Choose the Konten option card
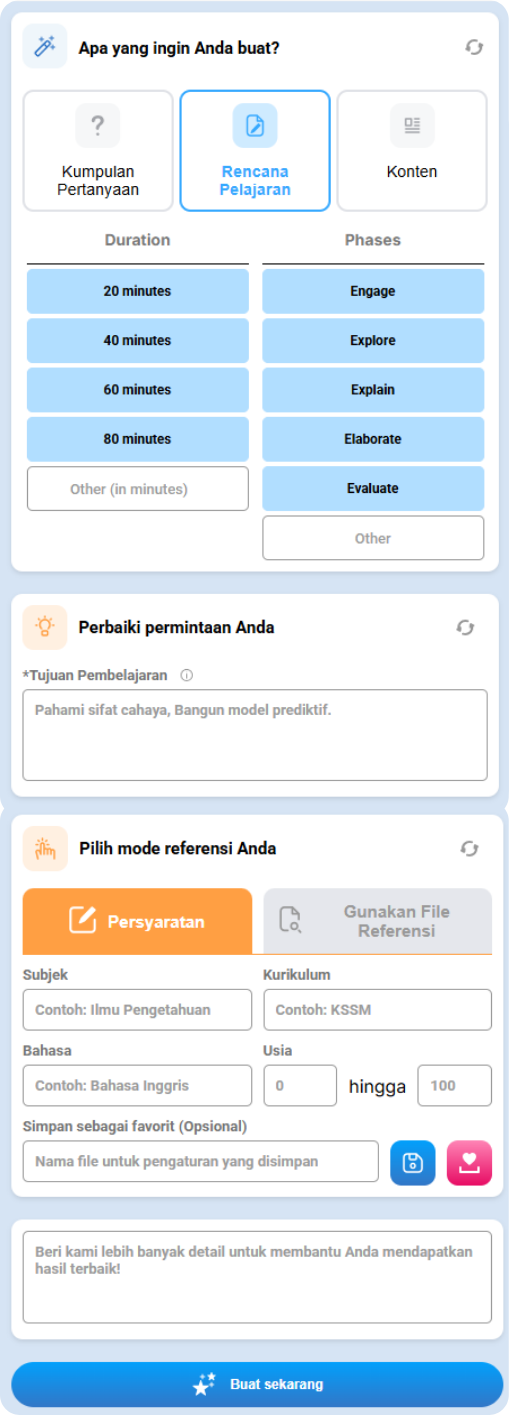The width and height of the screenshot is (509, 1416). tap(412, 151)
